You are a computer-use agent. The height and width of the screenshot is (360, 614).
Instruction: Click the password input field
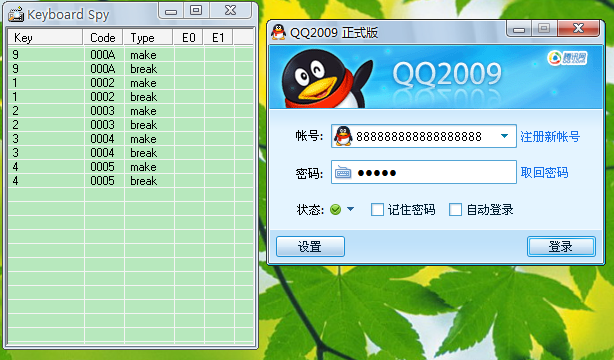424,172
